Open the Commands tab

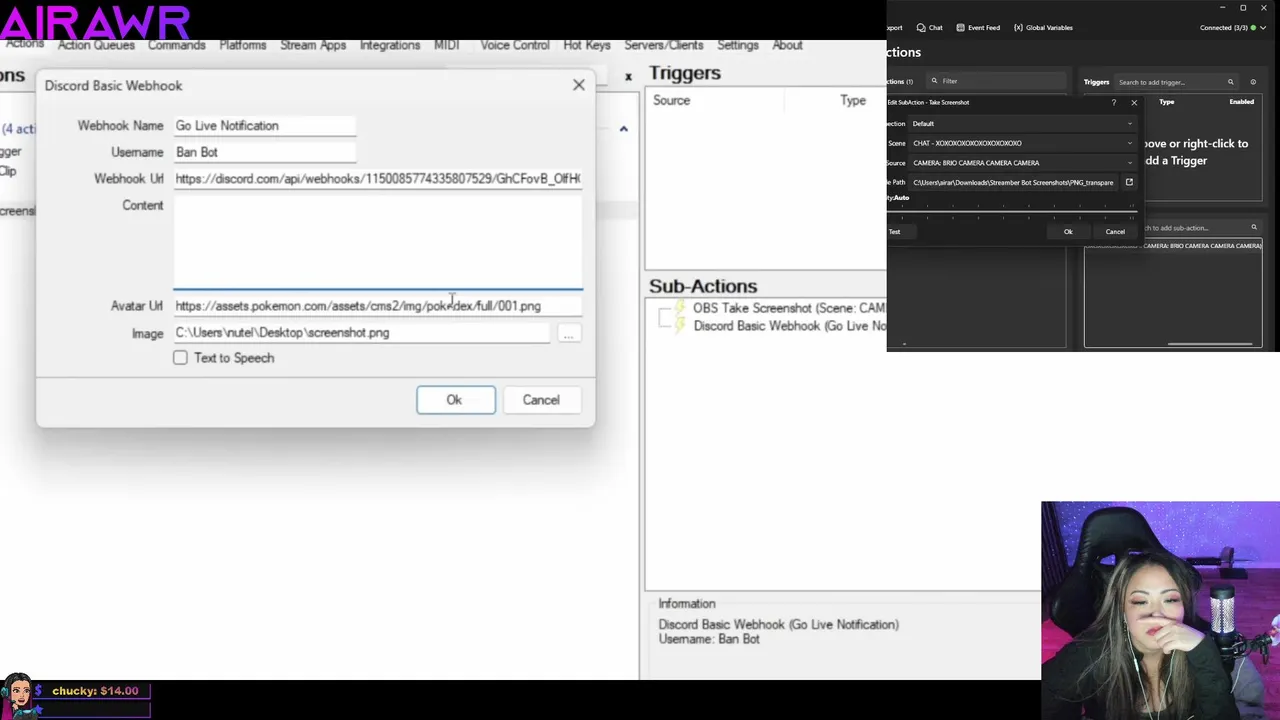[x=176, y=45]
